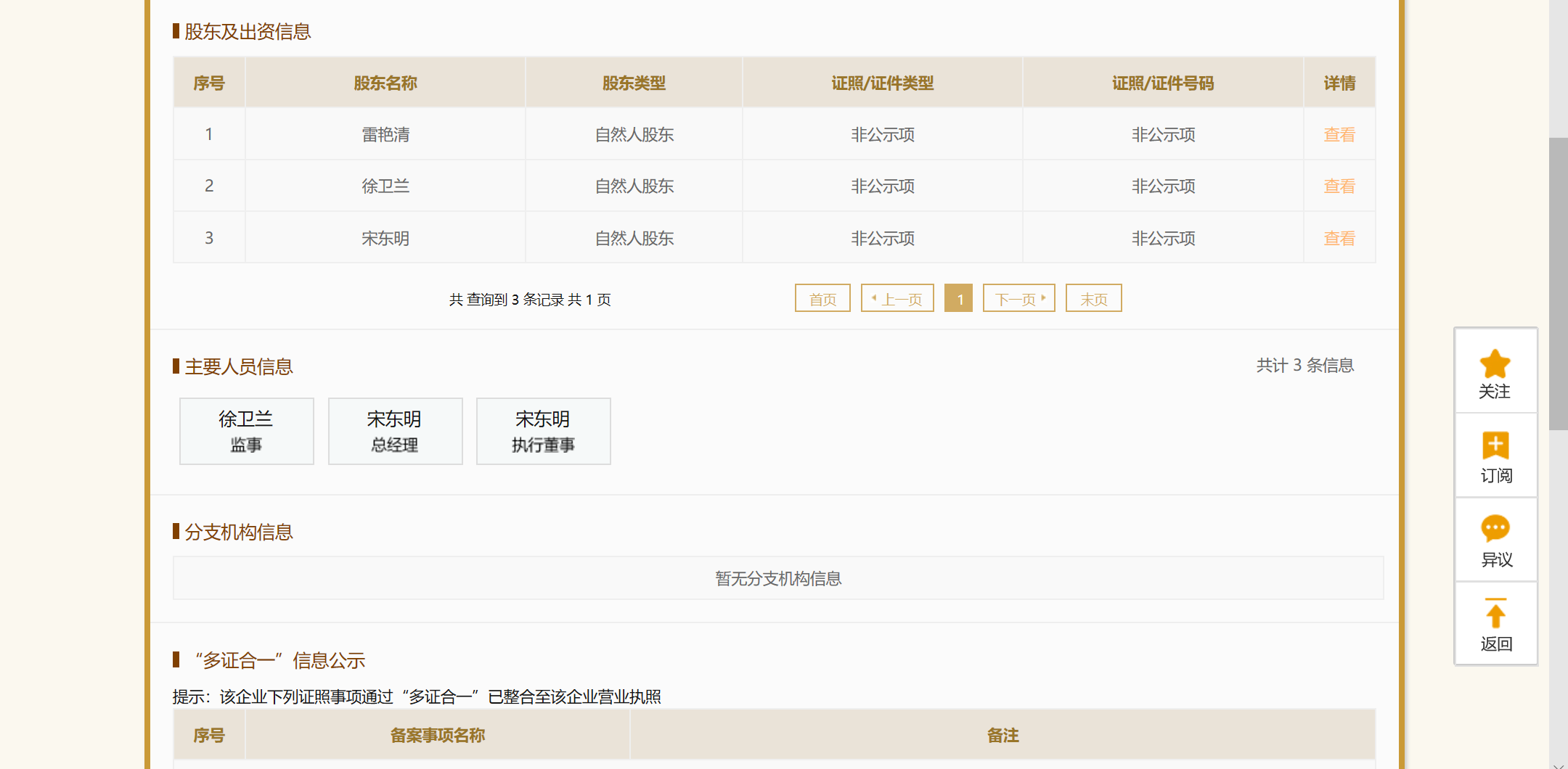
Task: Select page 1 in pagination
Action: tap(959, 299)
